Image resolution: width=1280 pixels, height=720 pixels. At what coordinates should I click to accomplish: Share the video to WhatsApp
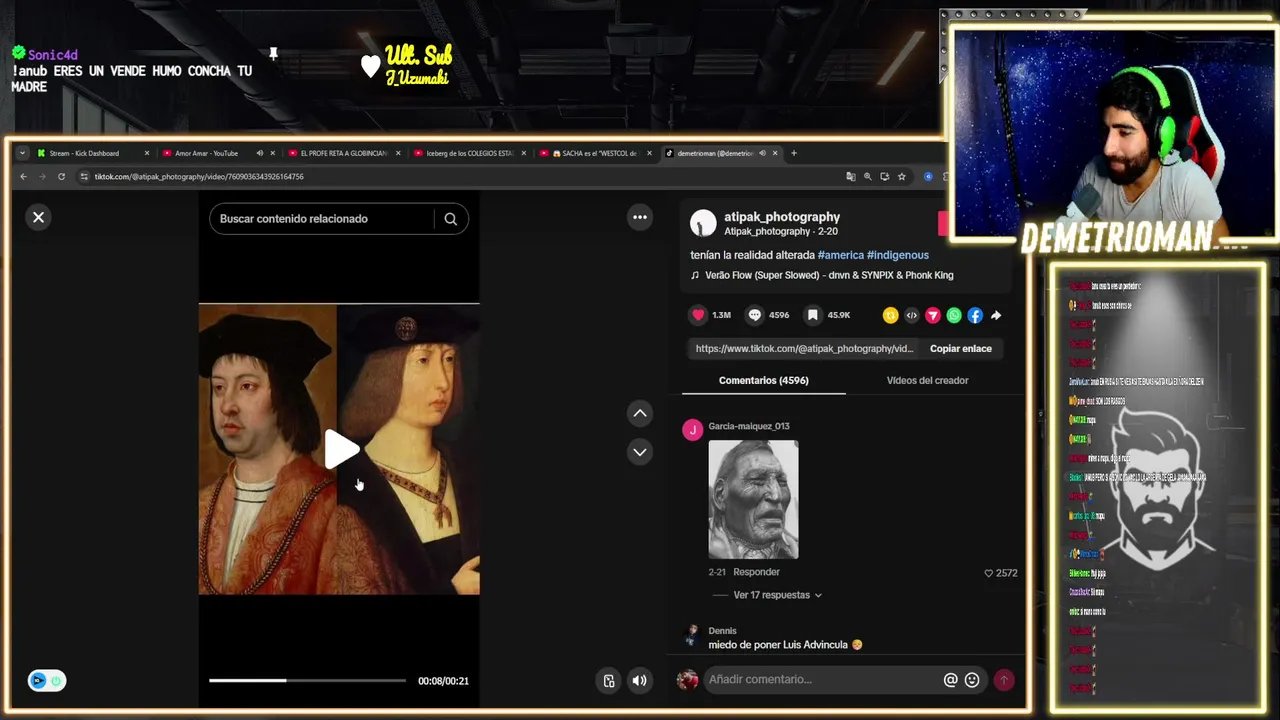click(x=954, y=315)
